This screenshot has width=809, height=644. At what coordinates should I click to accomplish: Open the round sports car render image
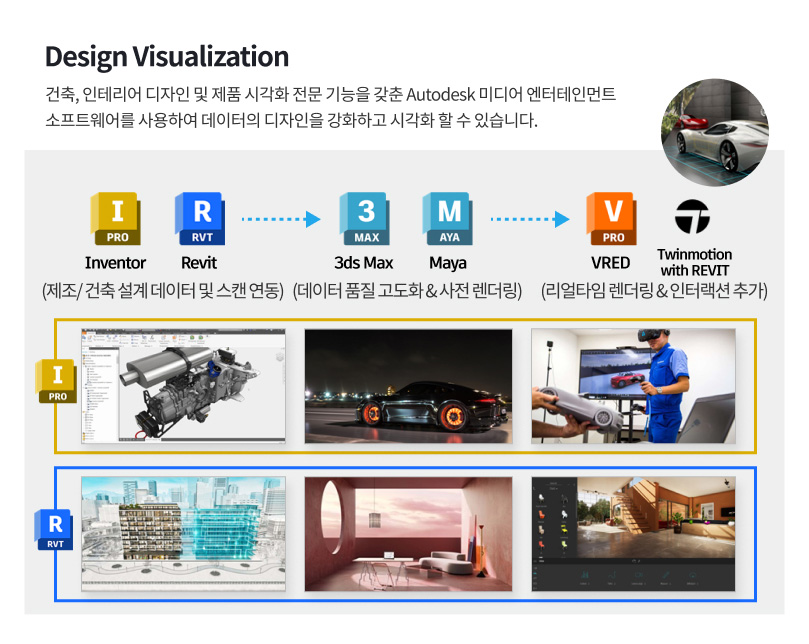tap(715, 133)
